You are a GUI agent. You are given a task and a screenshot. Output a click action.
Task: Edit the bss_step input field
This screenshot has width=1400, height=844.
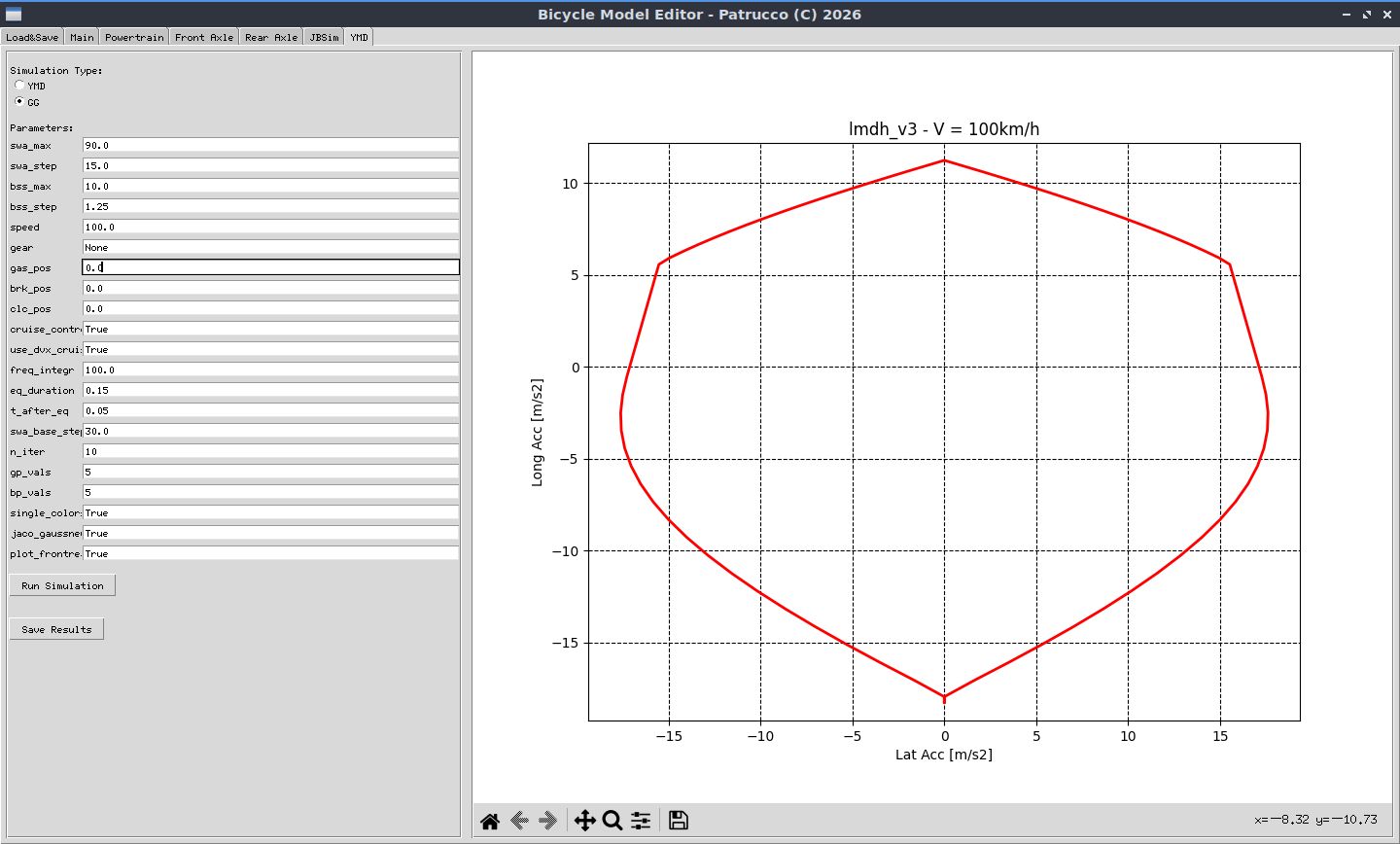[270, 206]
